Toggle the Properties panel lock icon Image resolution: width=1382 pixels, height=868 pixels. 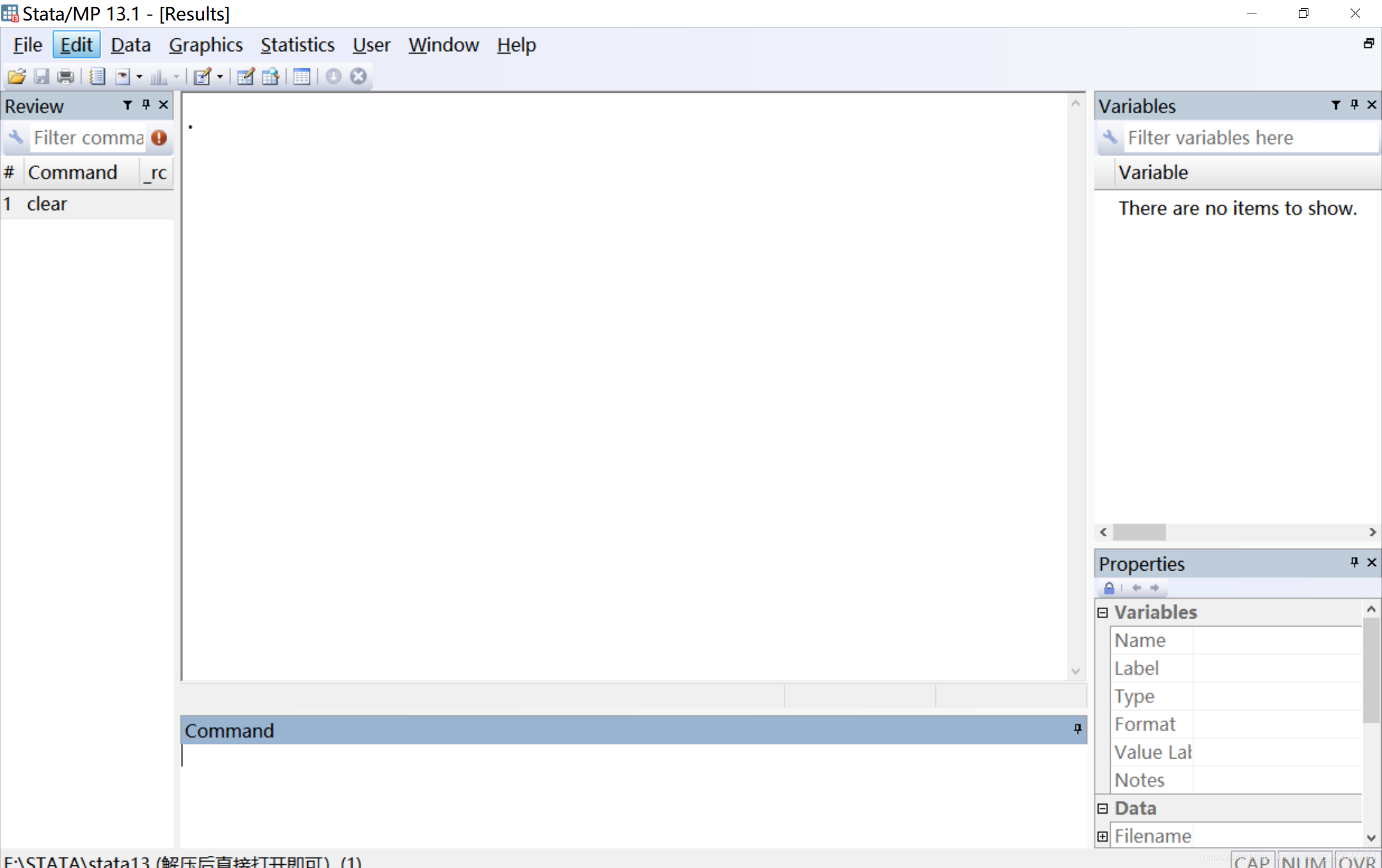pos(1109,588)
